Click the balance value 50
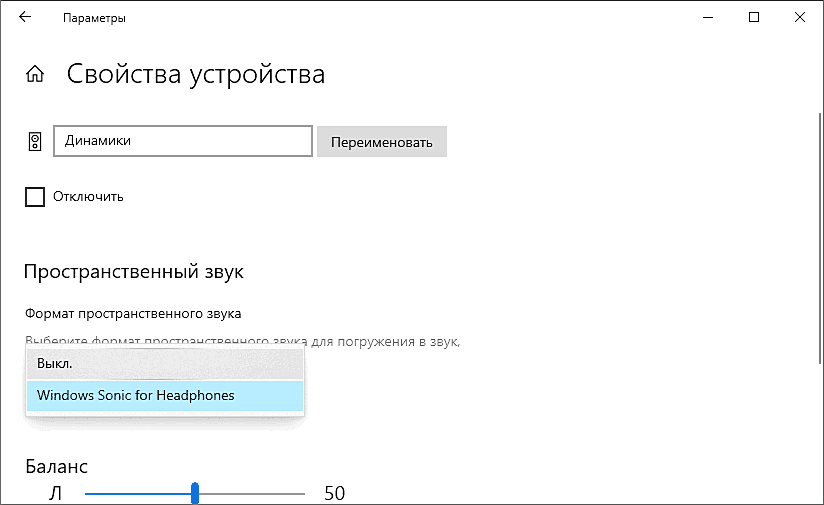 click(334, 493)
